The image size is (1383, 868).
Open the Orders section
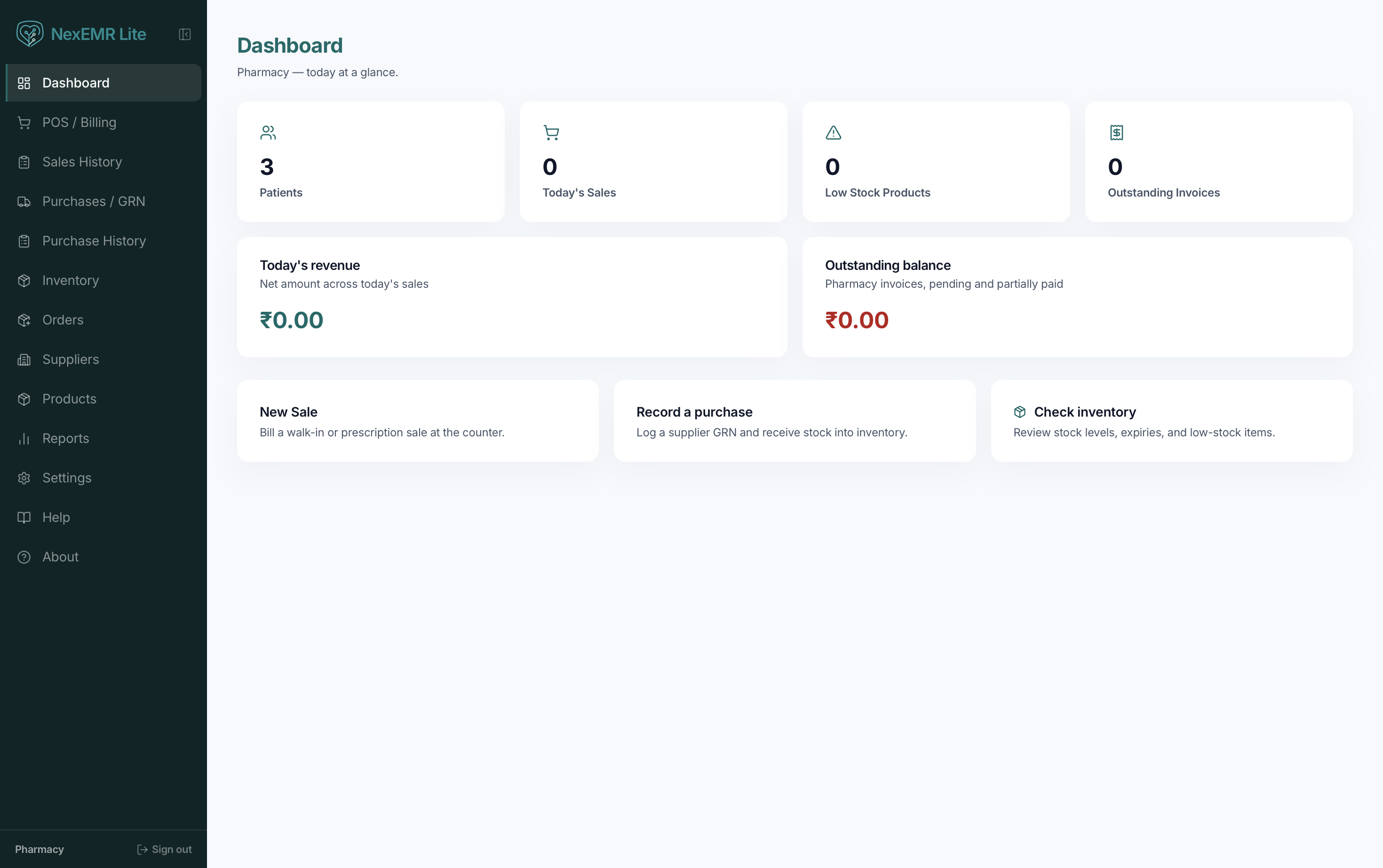point(103,320)
